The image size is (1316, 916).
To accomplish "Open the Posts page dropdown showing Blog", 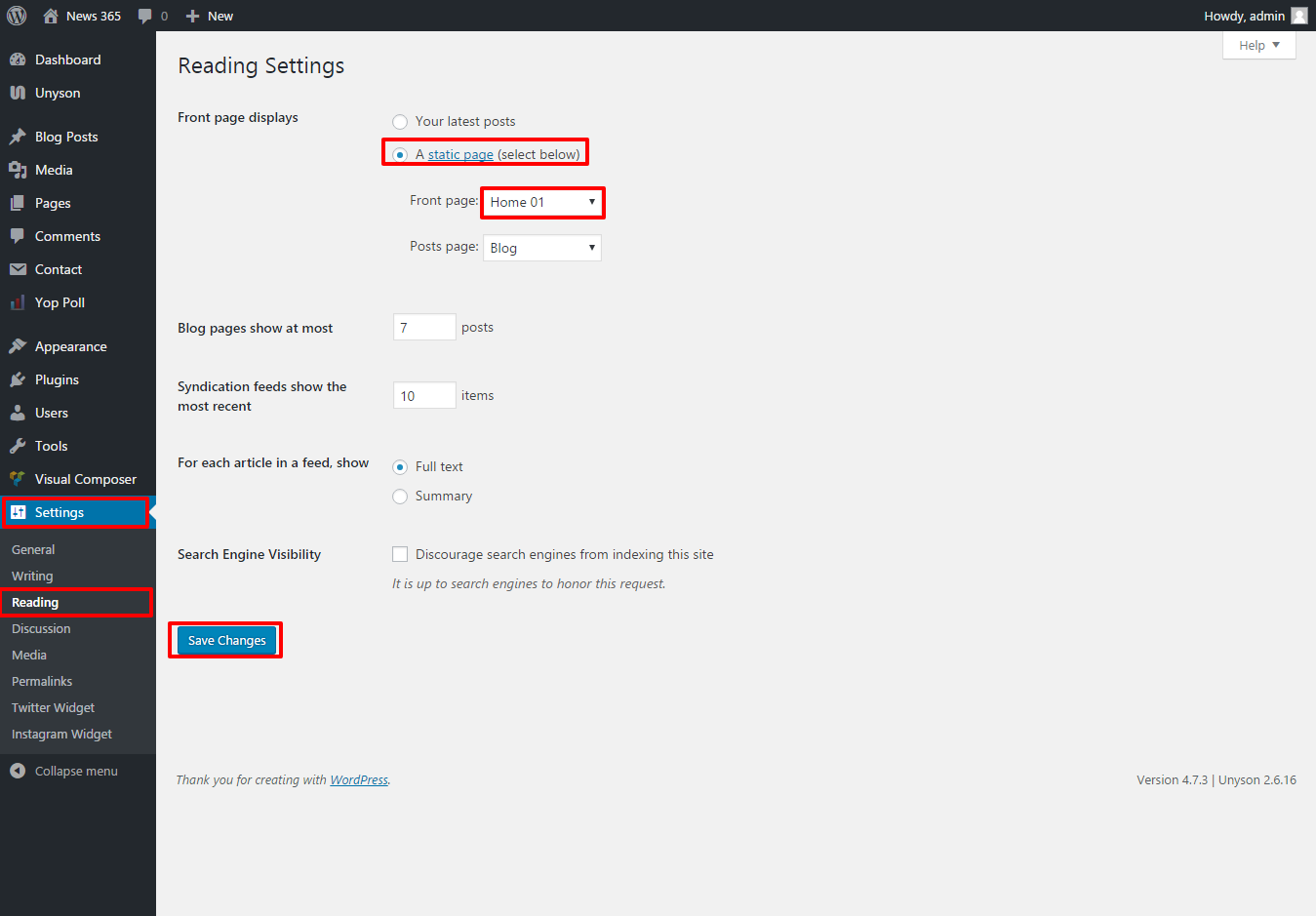I will pyautogui.click(x=542, y=248).
